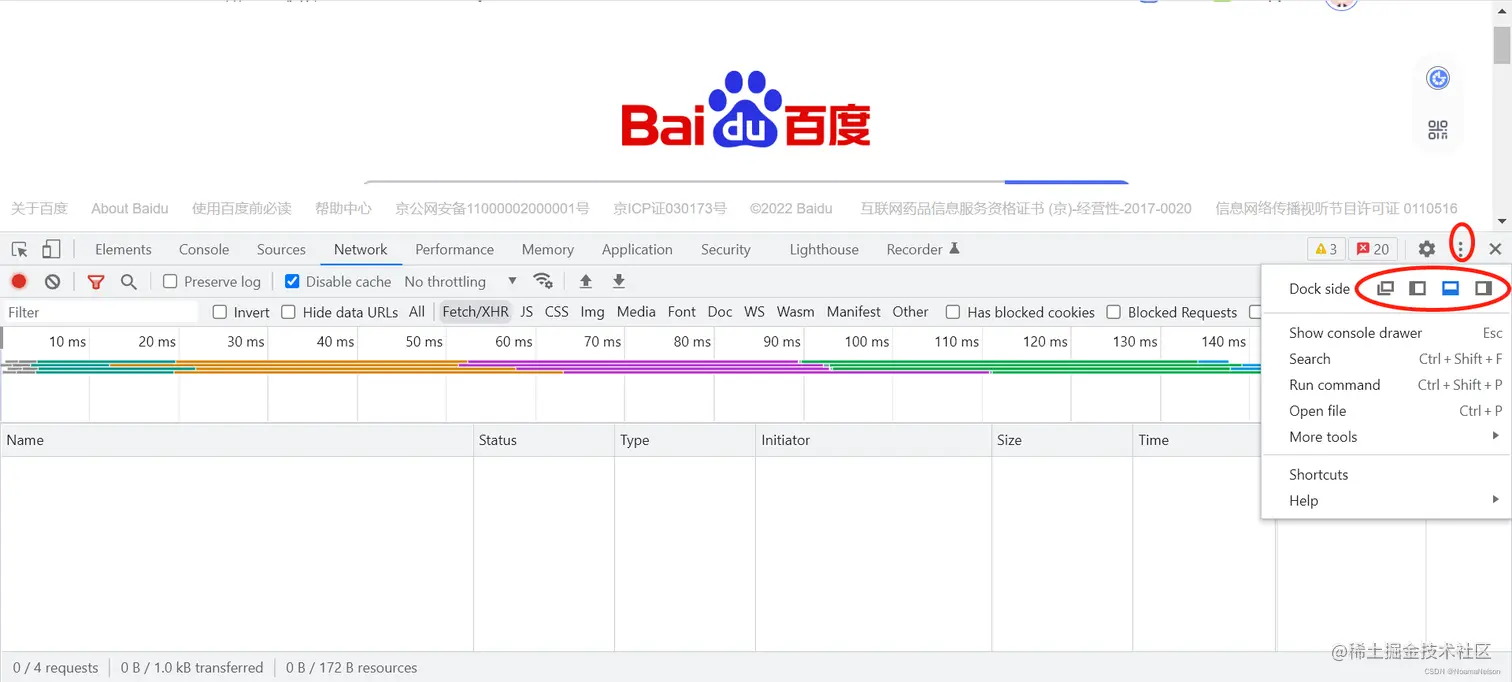The height and width of the screenshot is (682, 1512).
Task: Import a HAR file
Action: point(585,281)
